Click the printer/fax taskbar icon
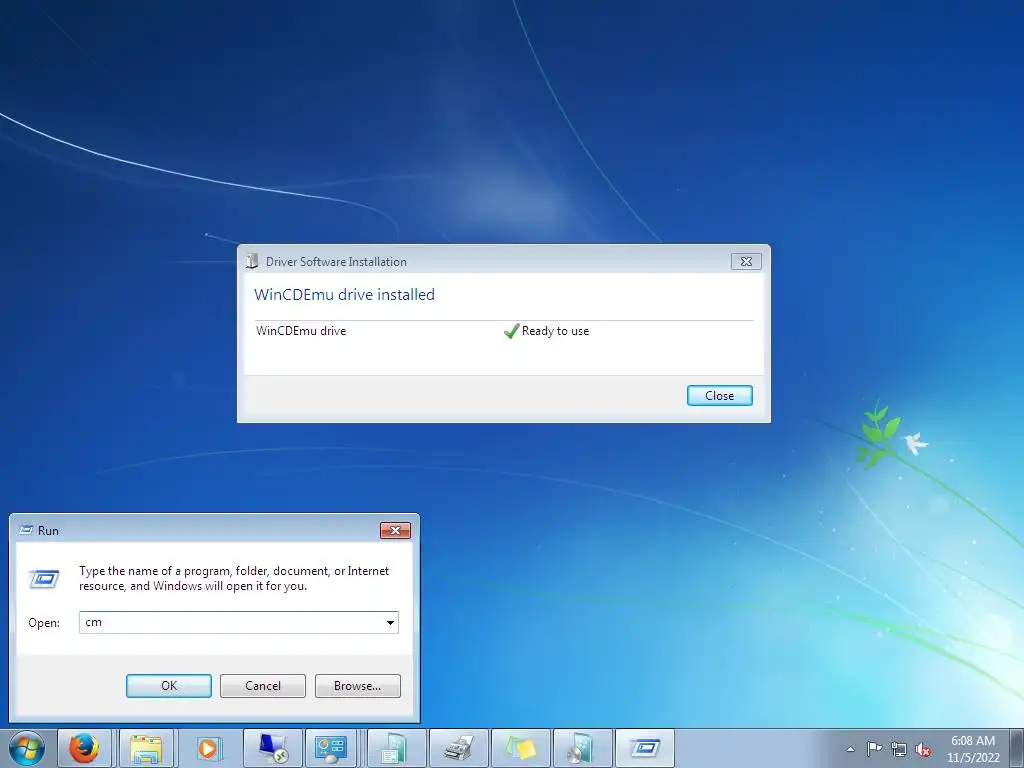This screenshot has width=1024, height=768. [x=459, y=748]
